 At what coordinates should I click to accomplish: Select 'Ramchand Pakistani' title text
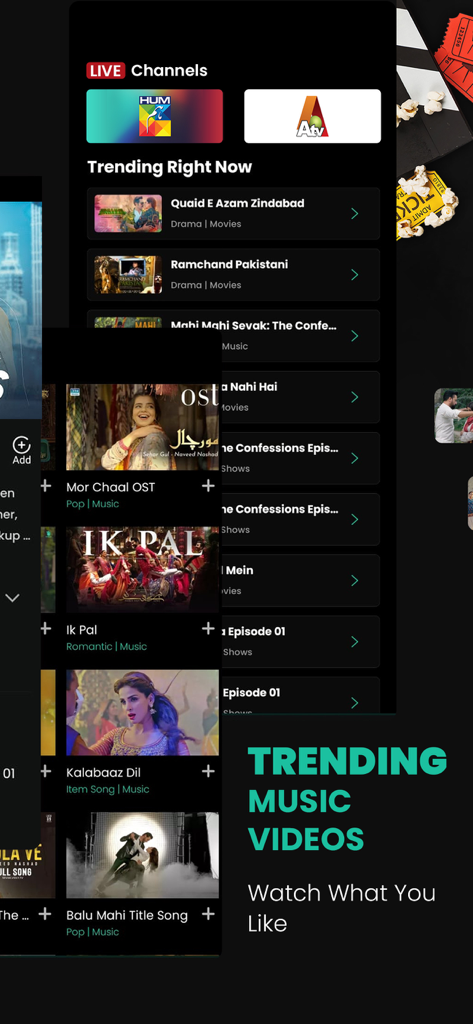pos(229,264)
